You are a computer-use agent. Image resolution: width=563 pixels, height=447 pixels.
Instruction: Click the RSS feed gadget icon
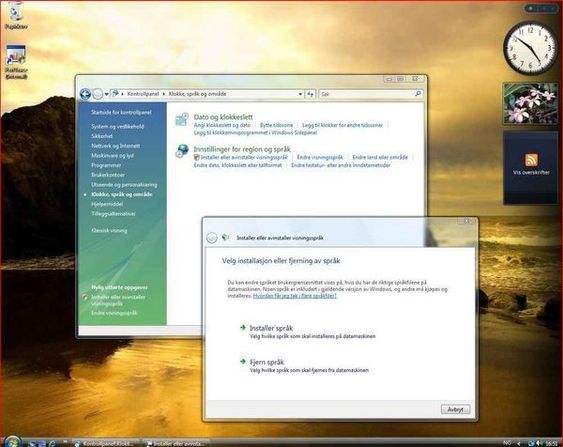tap(531, 159)
